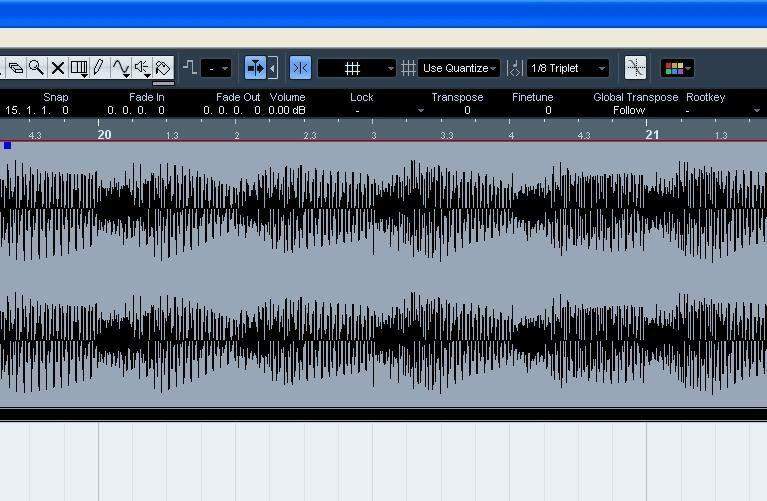Open the Use Quantize grid type dropdown

(459, 68)
